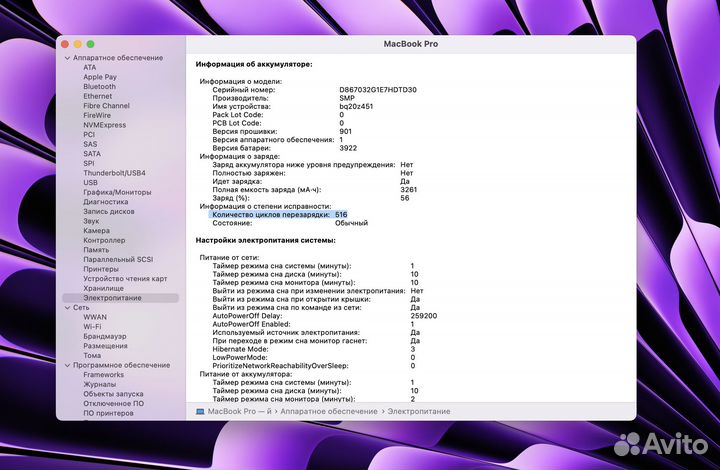Collapse the Аппаратное обеспечение section
The height and width of the screenshot is (470, 720).
67,58
